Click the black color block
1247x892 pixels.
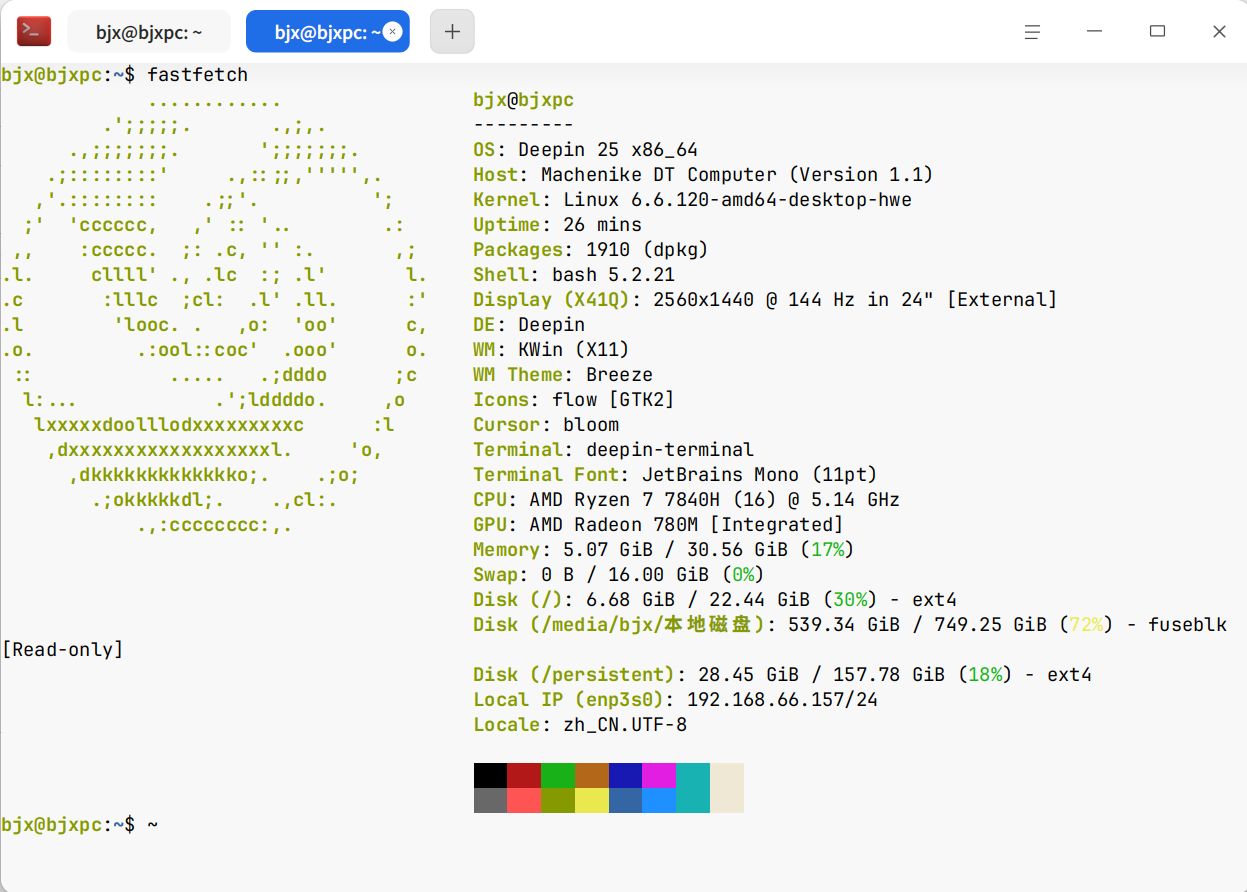point(490,775)
